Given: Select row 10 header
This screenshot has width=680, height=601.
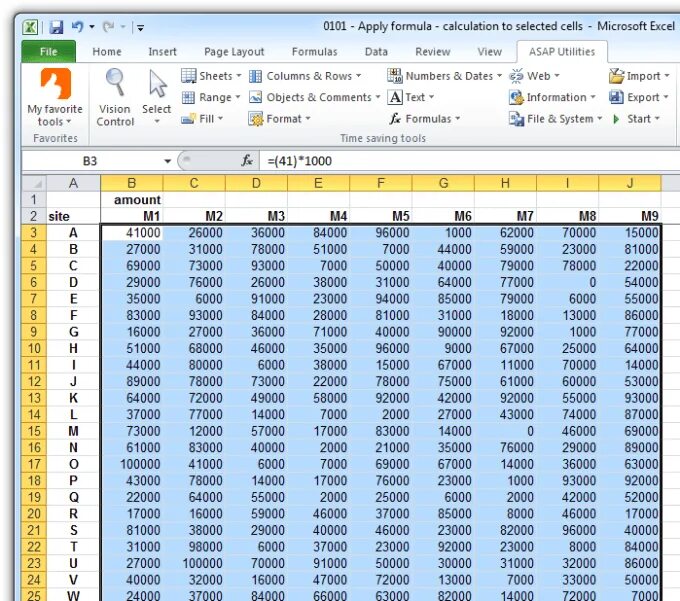Looking at the screenshot, I should (x=34, y=348).
